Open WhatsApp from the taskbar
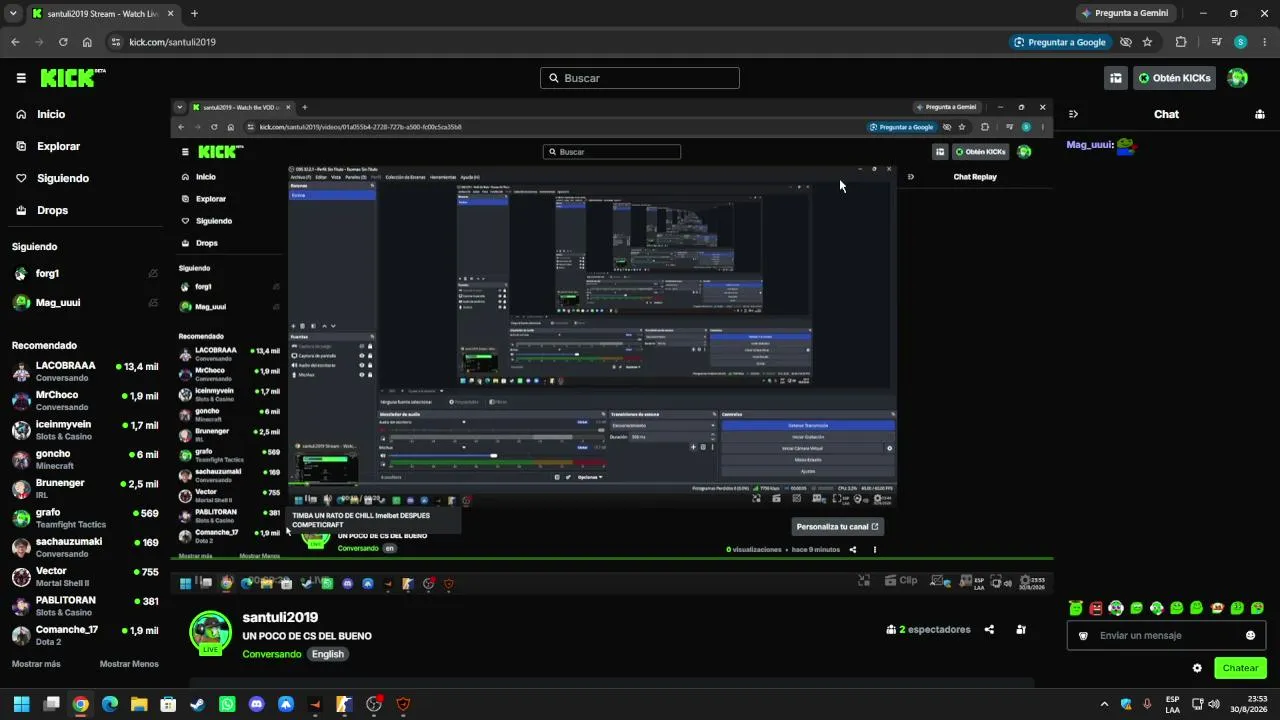The height and width of the screenshot is (720, 1280). pos(227,704)
